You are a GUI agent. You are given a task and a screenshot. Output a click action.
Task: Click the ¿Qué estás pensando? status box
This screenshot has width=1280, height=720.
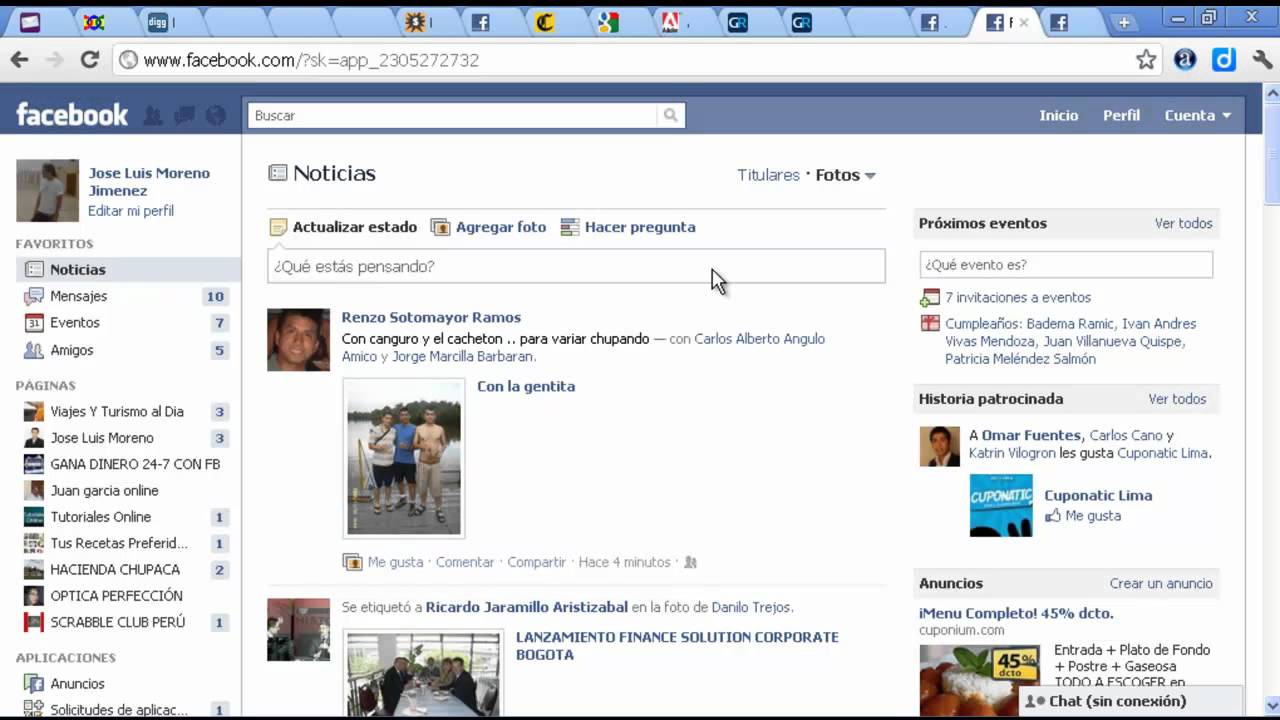coord(576,266)
